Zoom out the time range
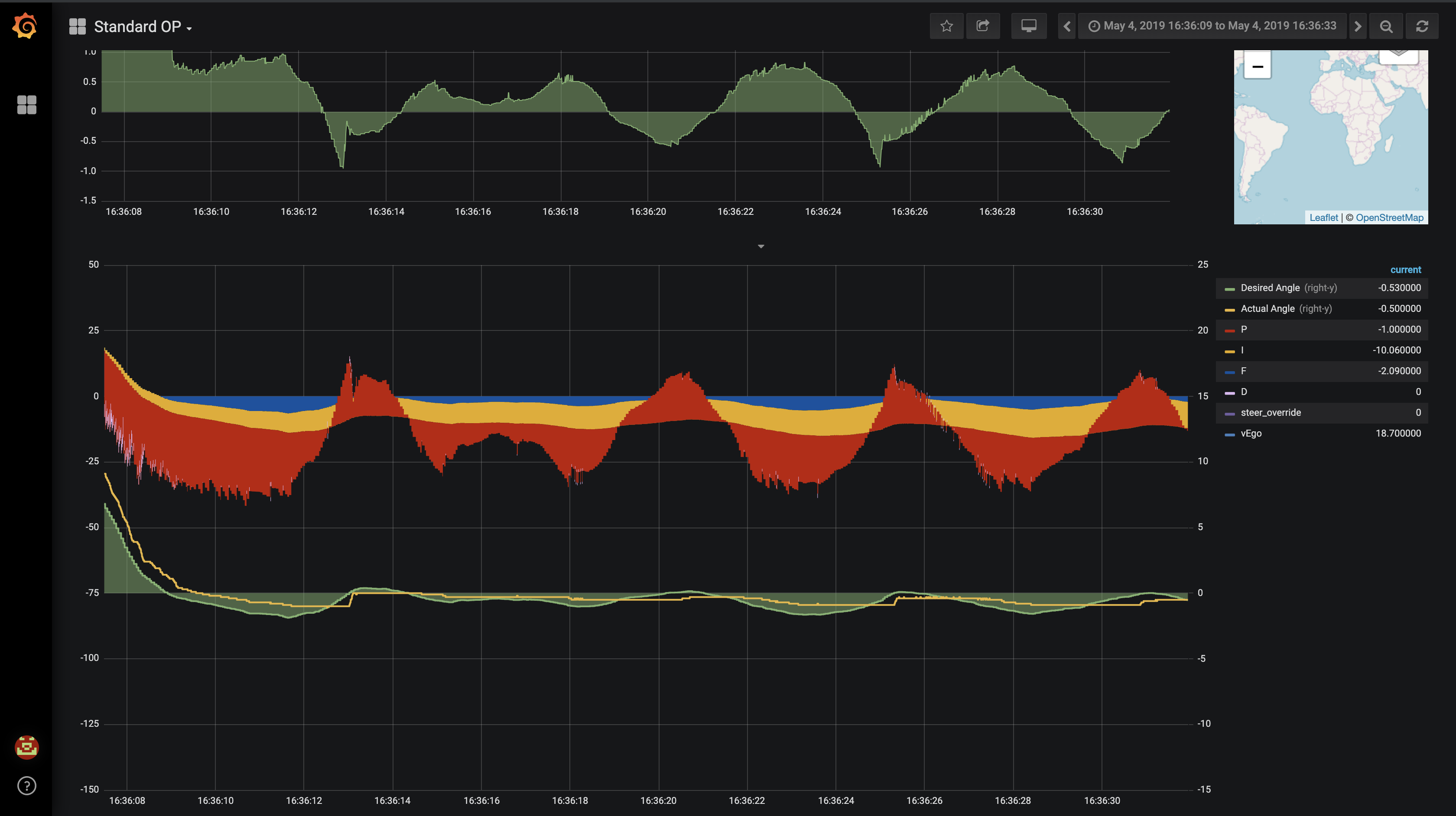Screen dimensions: 1456x816 pyautogui.click(x=1386, y=26)
